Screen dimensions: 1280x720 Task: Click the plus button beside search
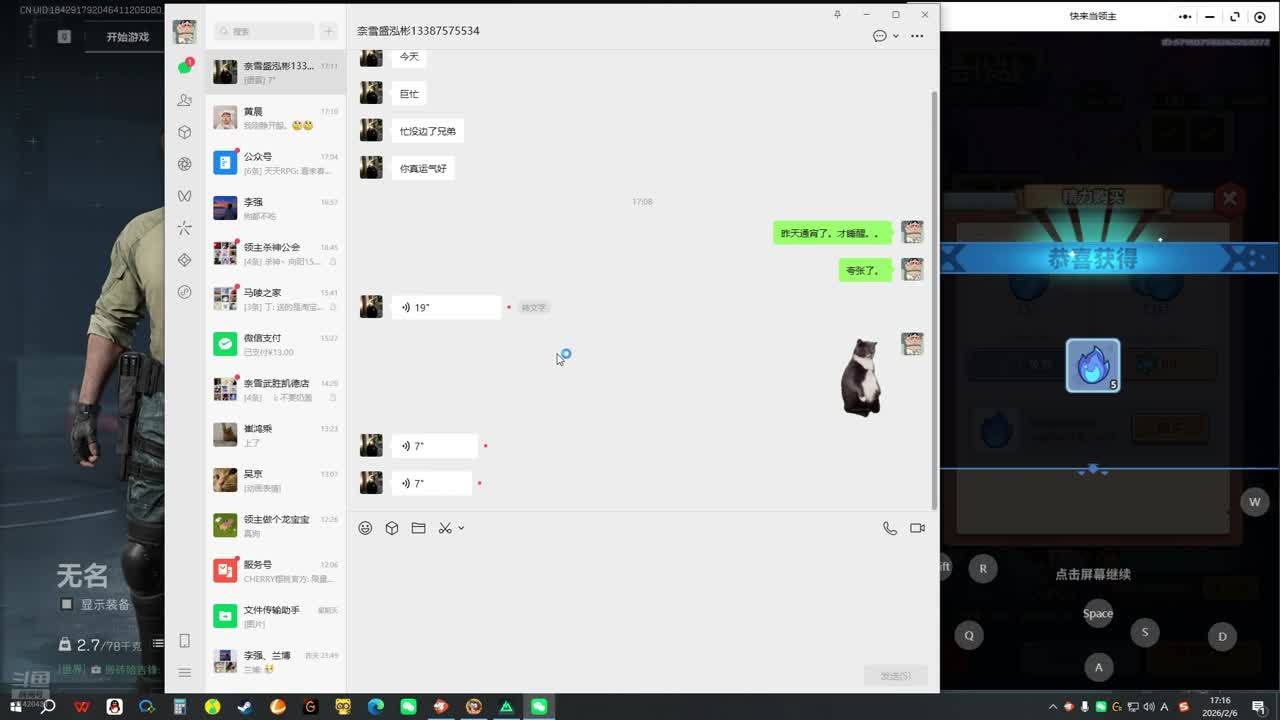tap(328, 32)
